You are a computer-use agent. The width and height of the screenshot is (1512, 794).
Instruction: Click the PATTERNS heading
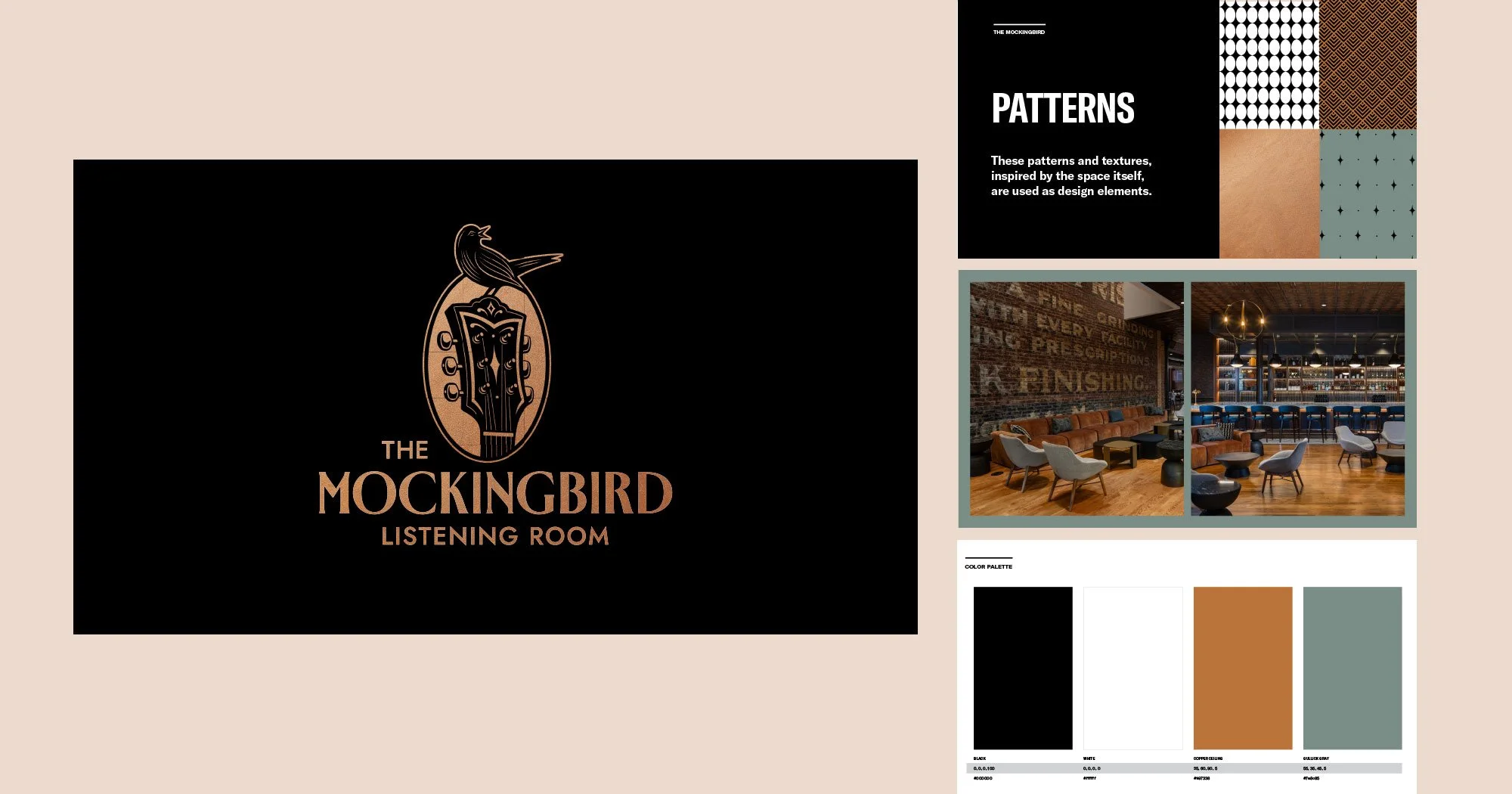[x=1063, y=108]
